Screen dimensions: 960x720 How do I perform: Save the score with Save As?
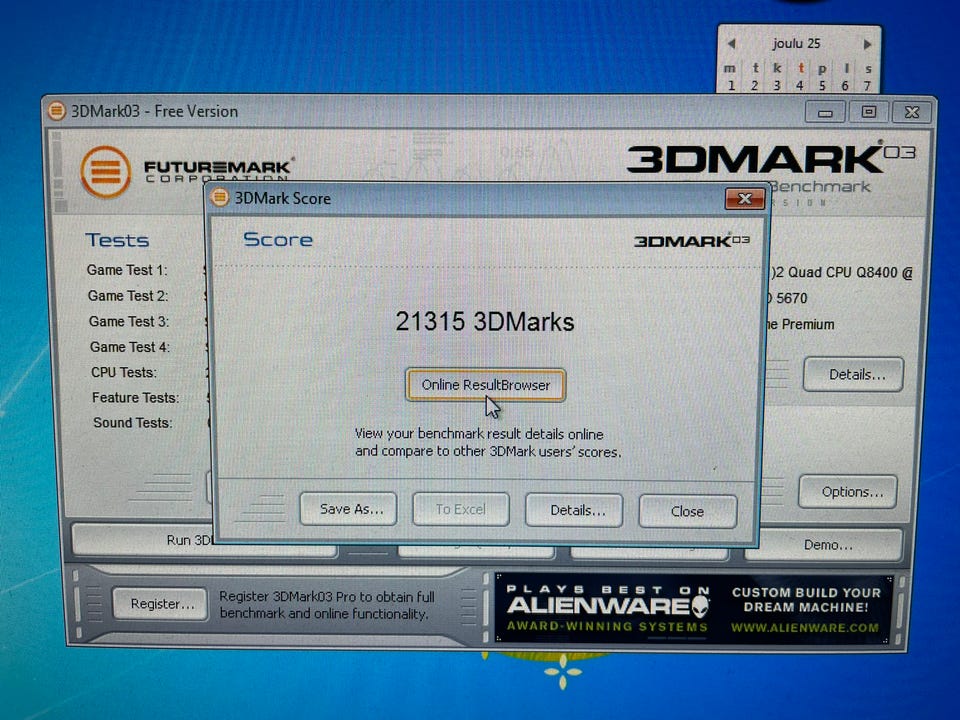point(348,509)
